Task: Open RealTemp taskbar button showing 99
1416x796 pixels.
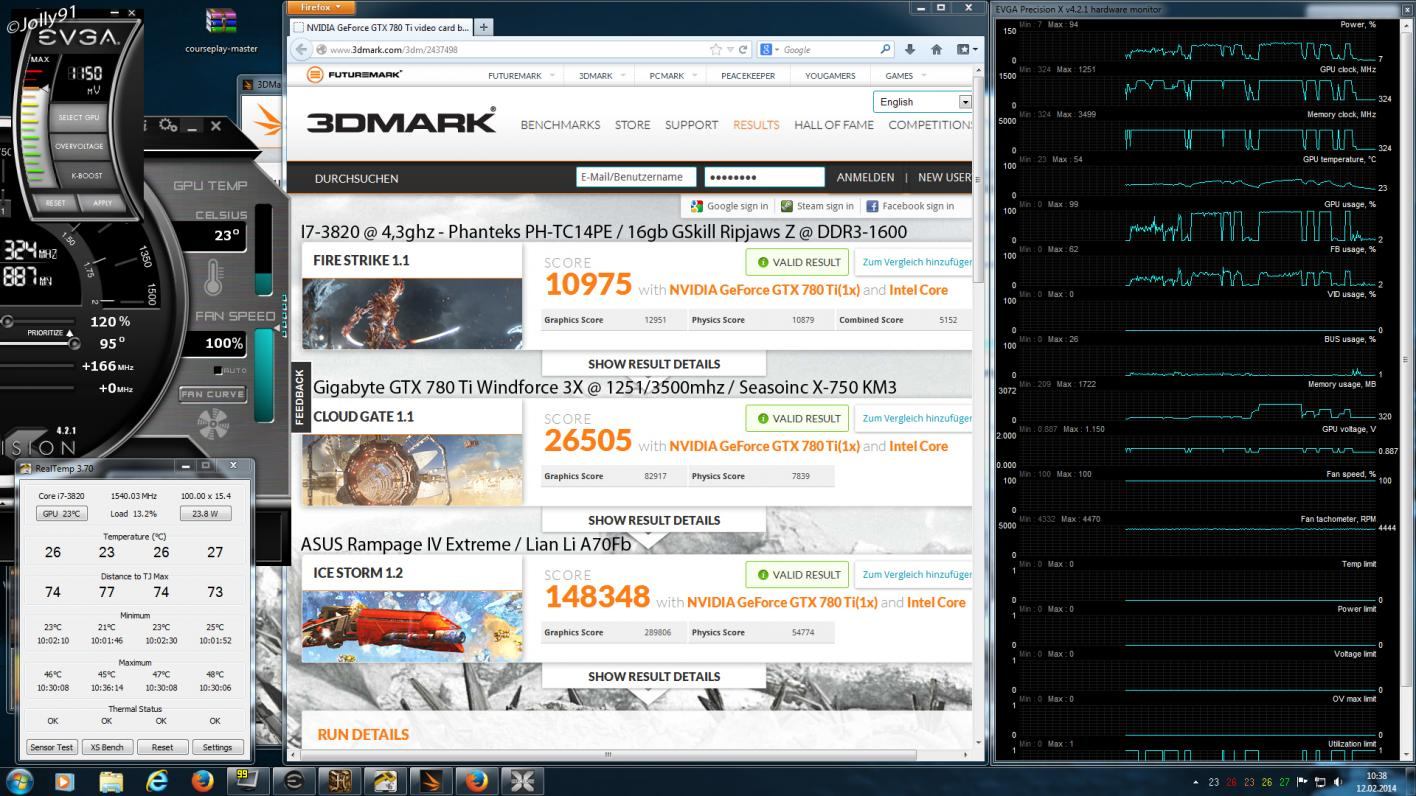Action: (246, 781)
